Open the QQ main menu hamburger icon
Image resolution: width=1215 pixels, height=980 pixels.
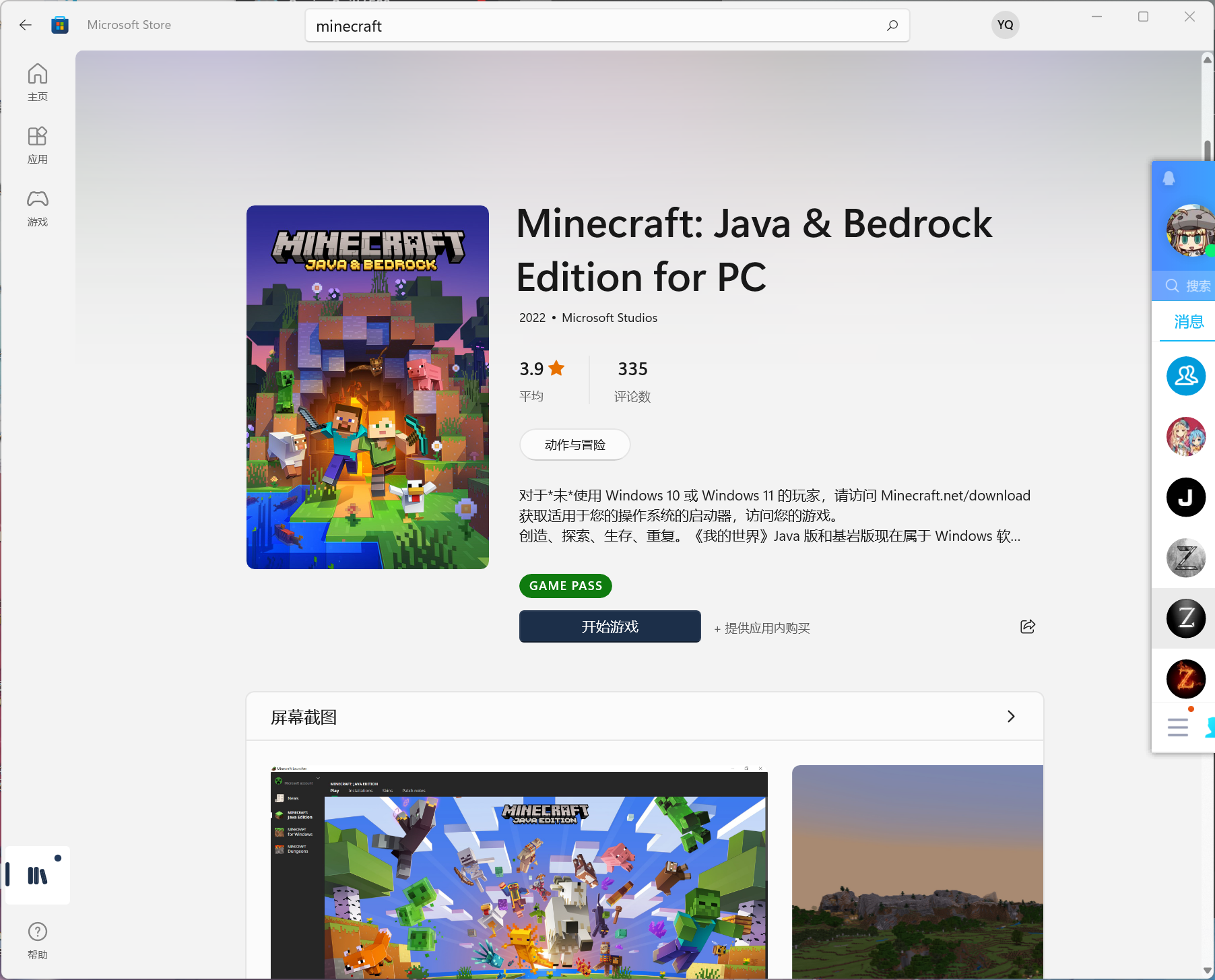[1178, 727]
